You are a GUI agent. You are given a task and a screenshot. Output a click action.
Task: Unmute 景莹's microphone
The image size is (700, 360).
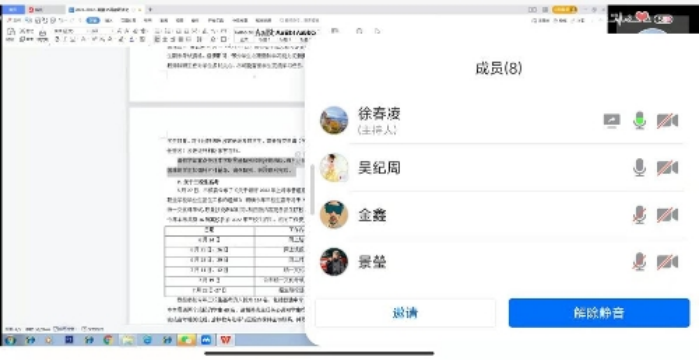pos(640,262)
